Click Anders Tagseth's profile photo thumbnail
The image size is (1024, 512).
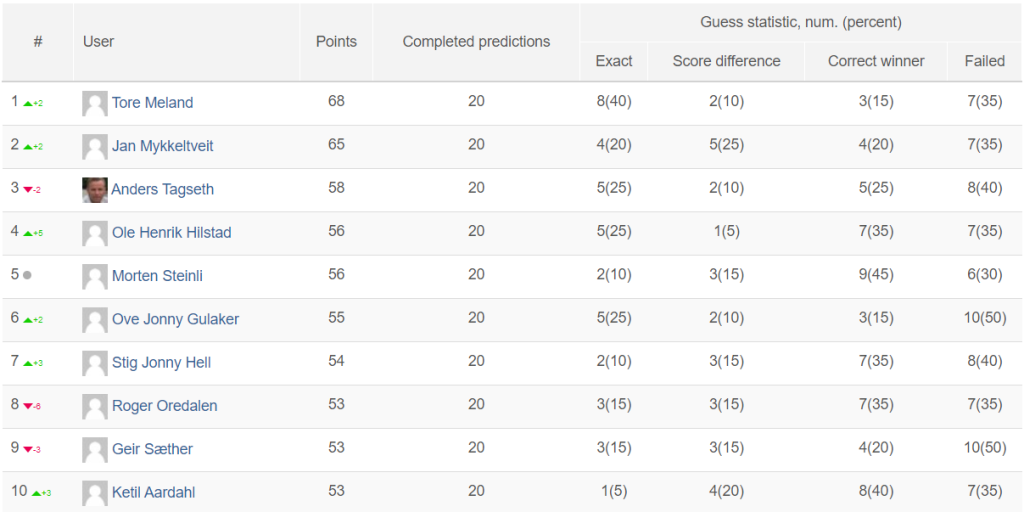[95, 190]
